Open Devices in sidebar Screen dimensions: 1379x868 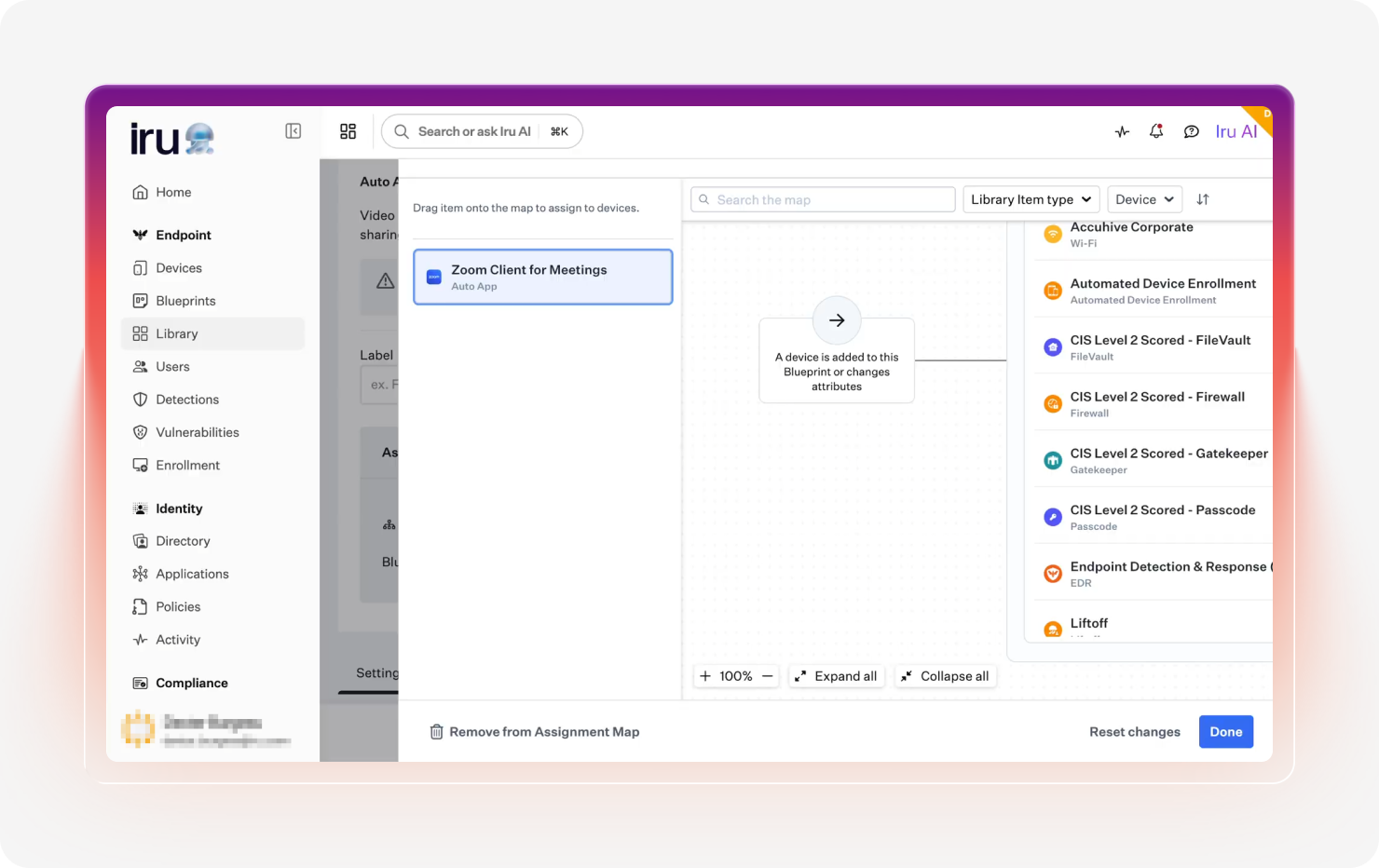(212, 268)
